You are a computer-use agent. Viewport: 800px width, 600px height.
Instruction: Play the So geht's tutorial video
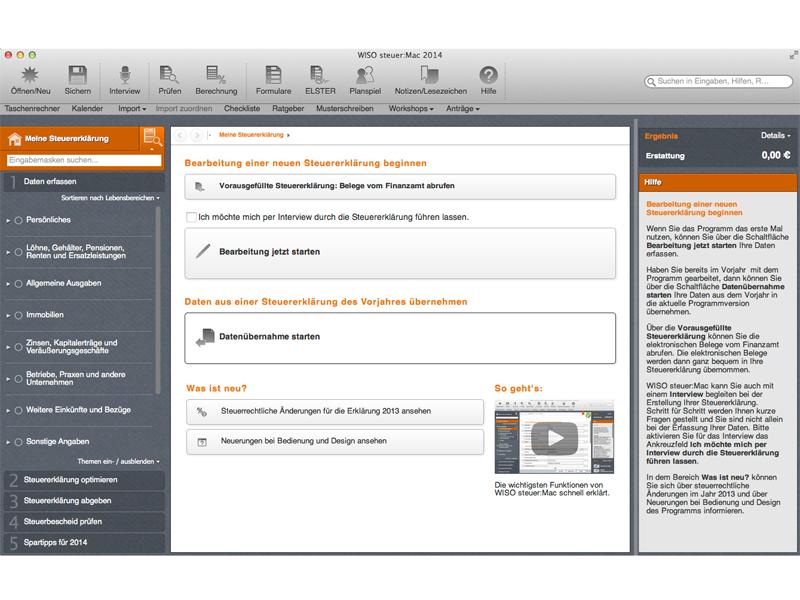pyautogui.click(x=554, y=437)
